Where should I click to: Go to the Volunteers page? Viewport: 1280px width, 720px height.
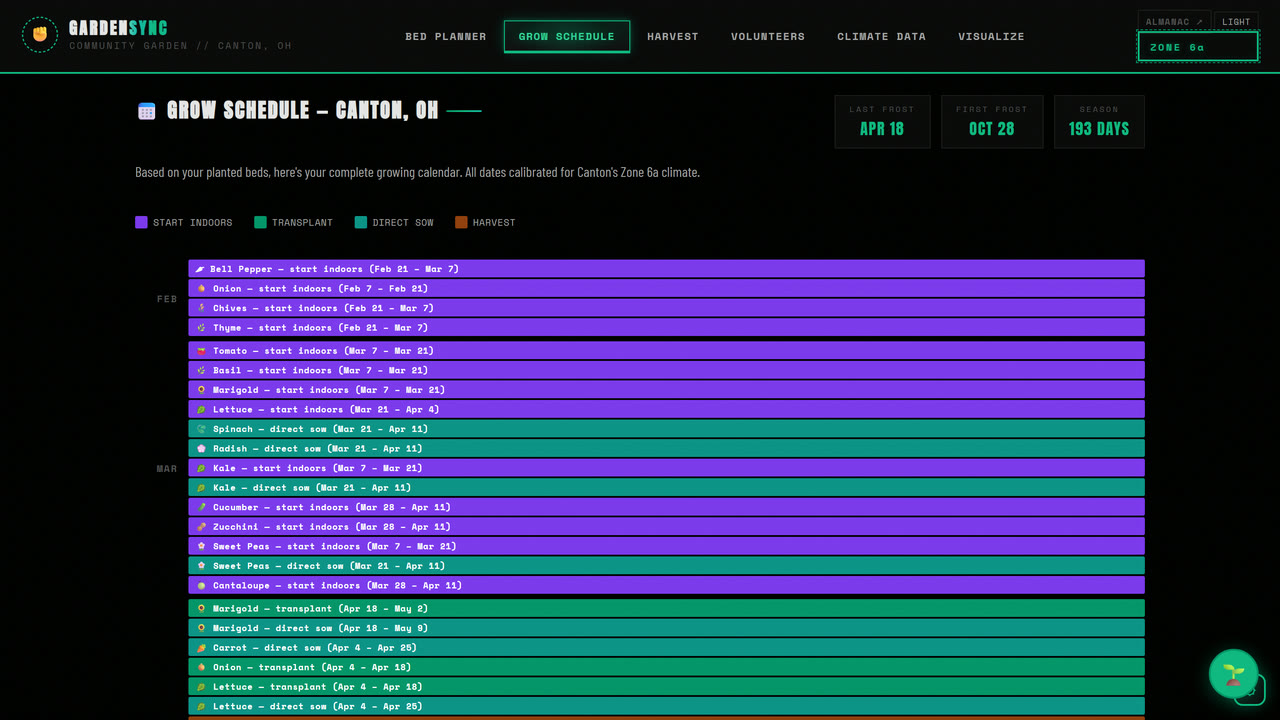(x=768, y=36)
